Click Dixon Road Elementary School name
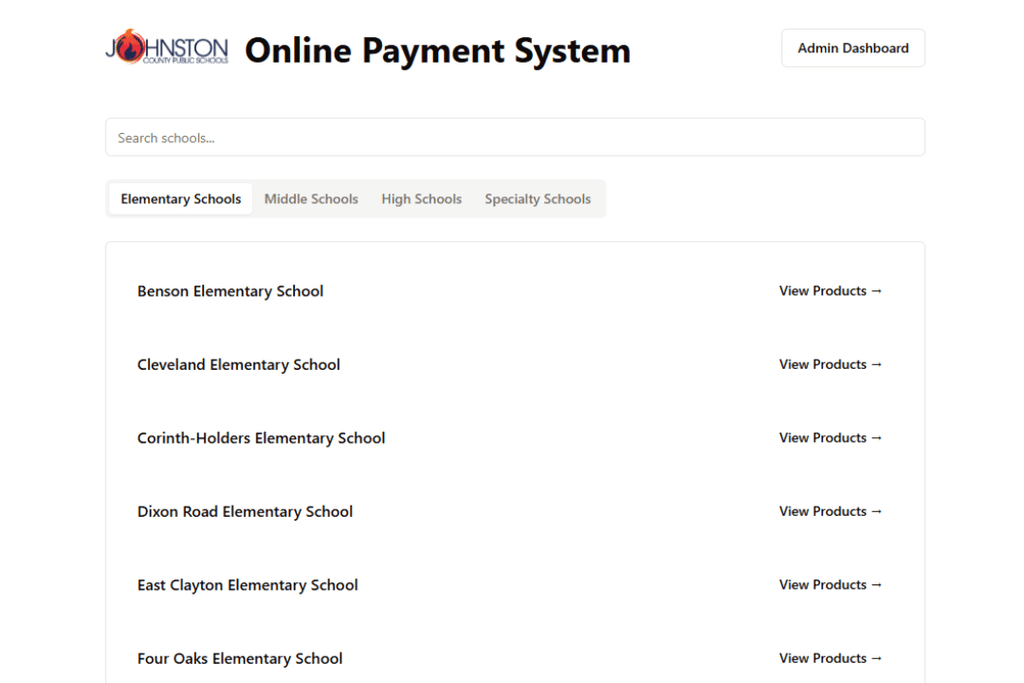 (245, 511)
